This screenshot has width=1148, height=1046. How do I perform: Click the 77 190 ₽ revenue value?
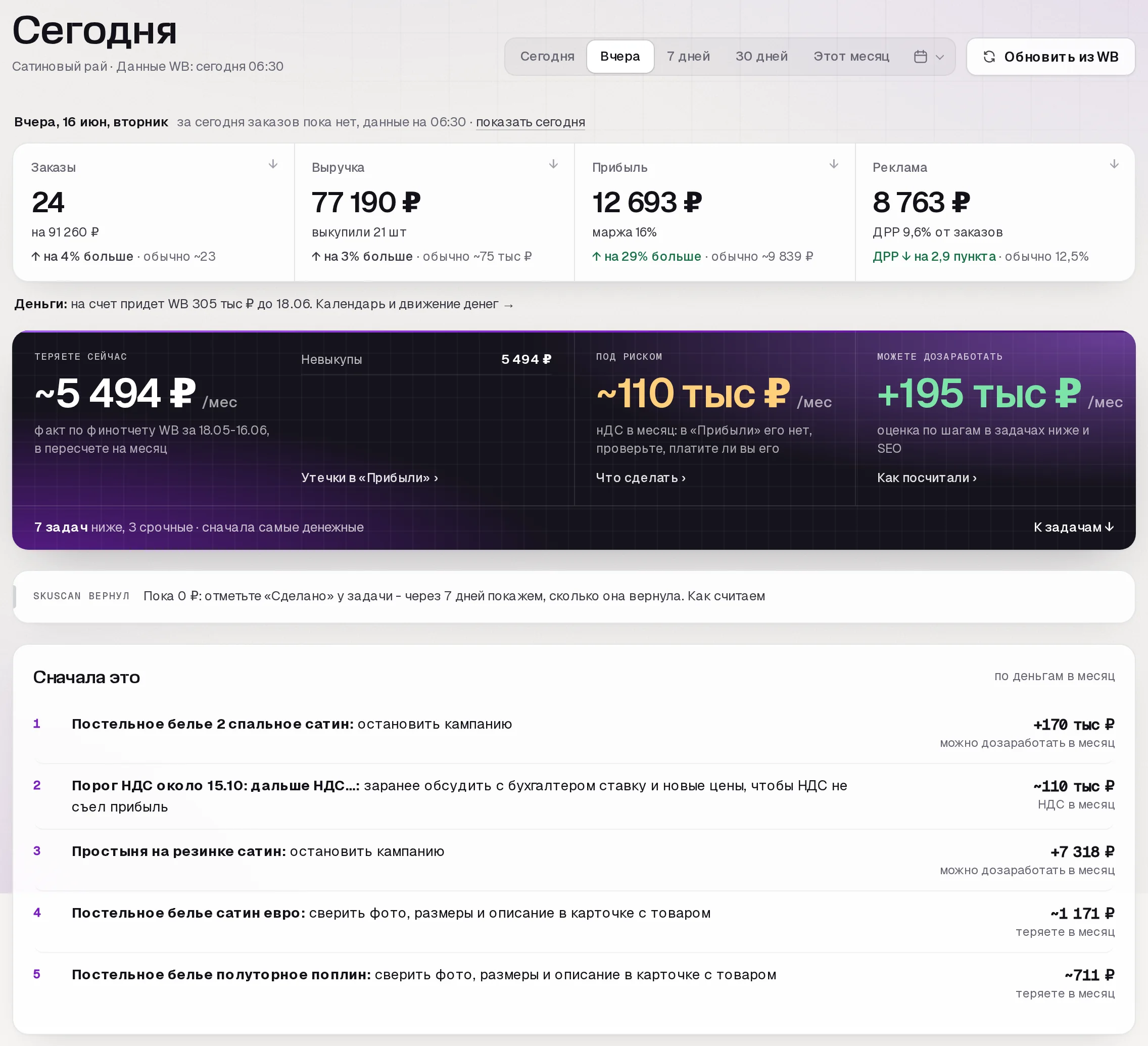click(x=366, y=202)
